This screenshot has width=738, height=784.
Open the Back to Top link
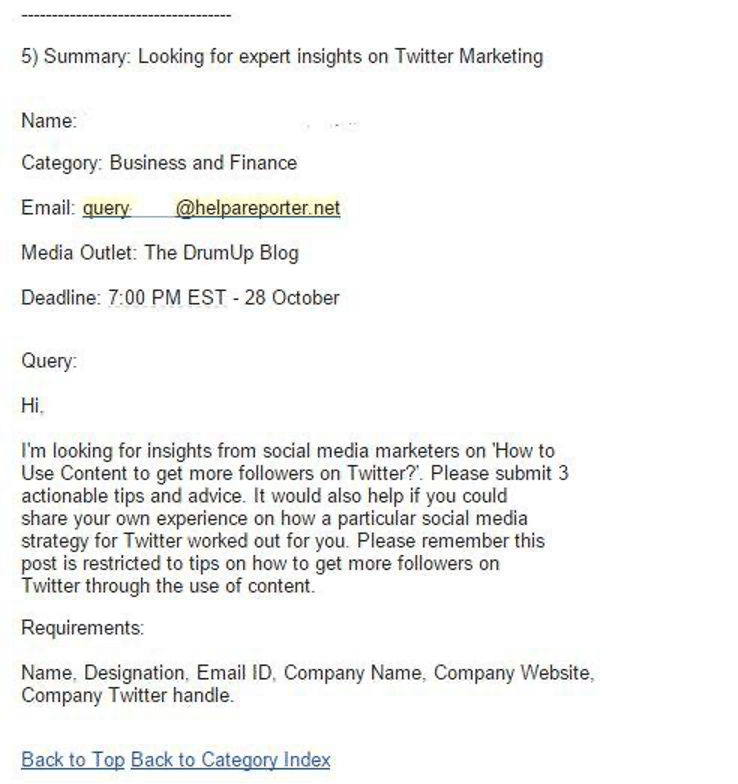coord(72,760)
